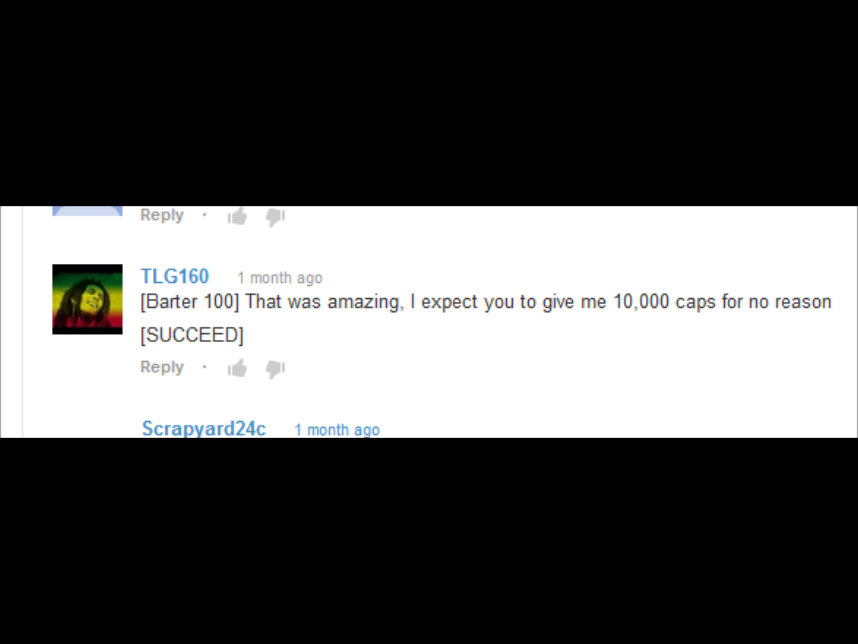Open the TLG160 user profile link

point(175,276)
